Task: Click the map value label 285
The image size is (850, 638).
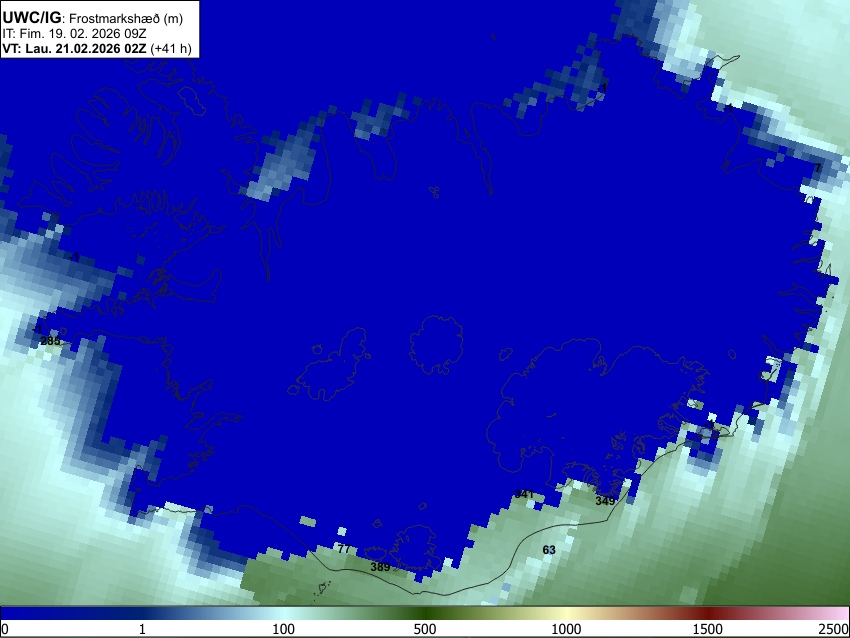Action: pos(50,341)
